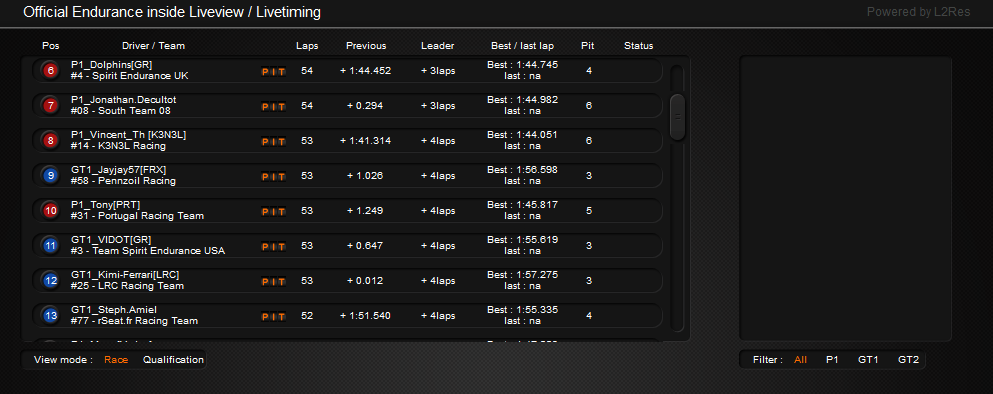This screenshot has height=394, width=993.
Task: Select the GT1_Kimi-Ferrari[LRC] driver row
Action: [x=348, y=281]
